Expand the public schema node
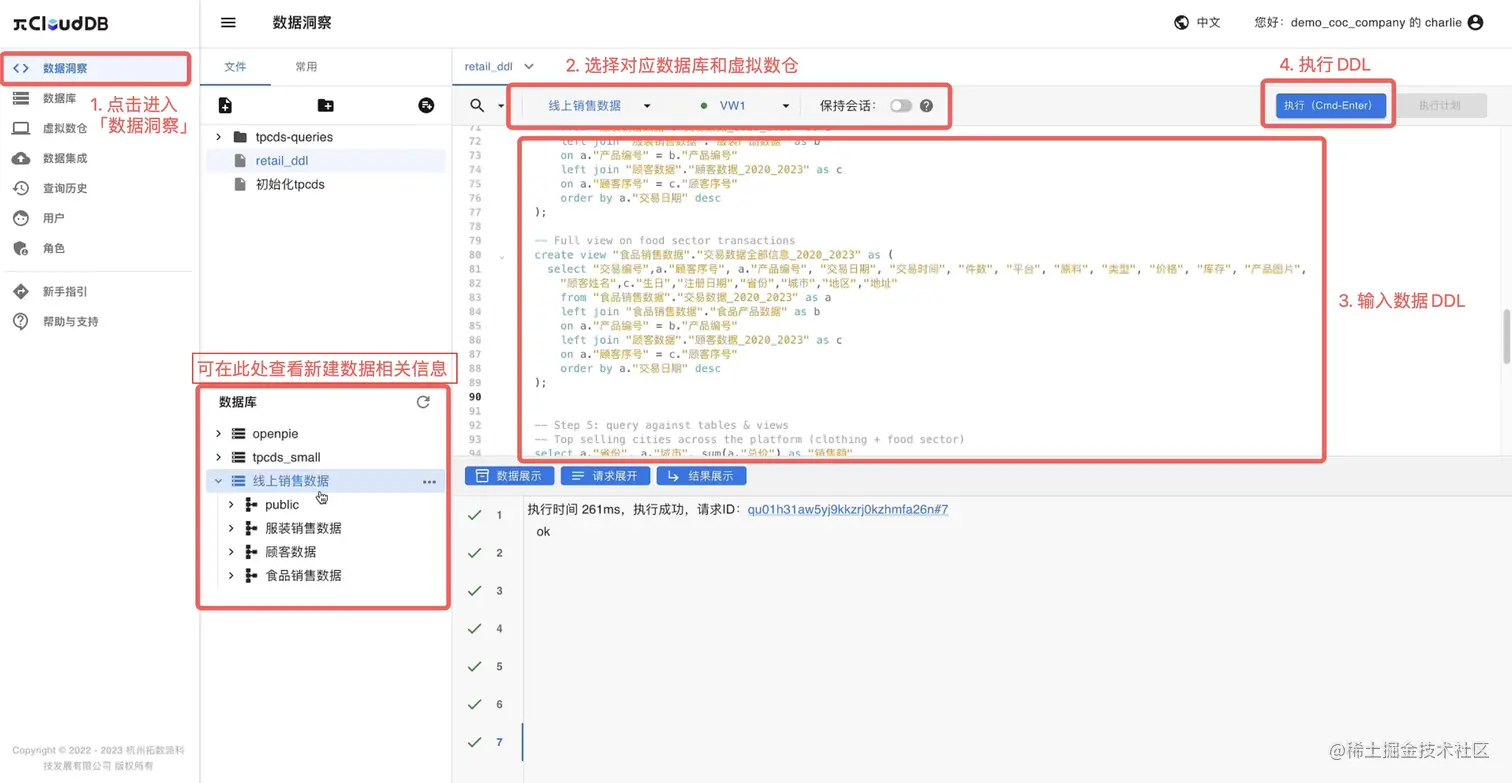This screenshot has width=1512, height=783. pos(231,505)
